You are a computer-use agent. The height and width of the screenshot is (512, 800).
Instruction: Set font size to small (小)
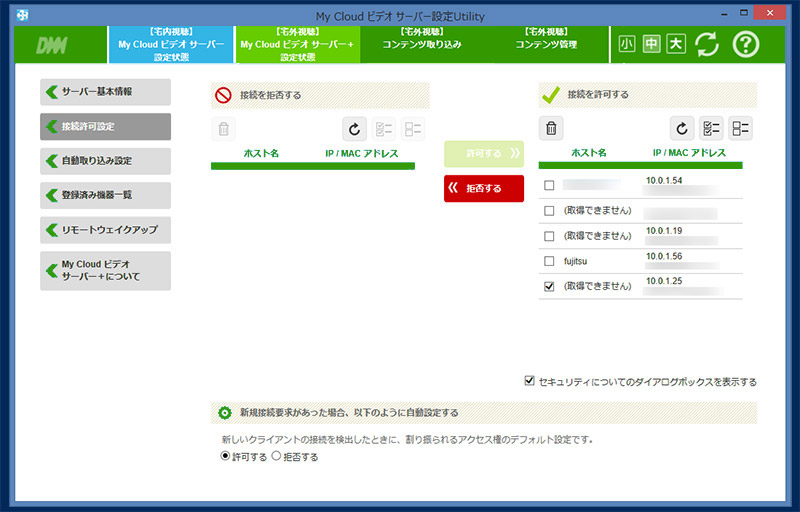[627, 44]
